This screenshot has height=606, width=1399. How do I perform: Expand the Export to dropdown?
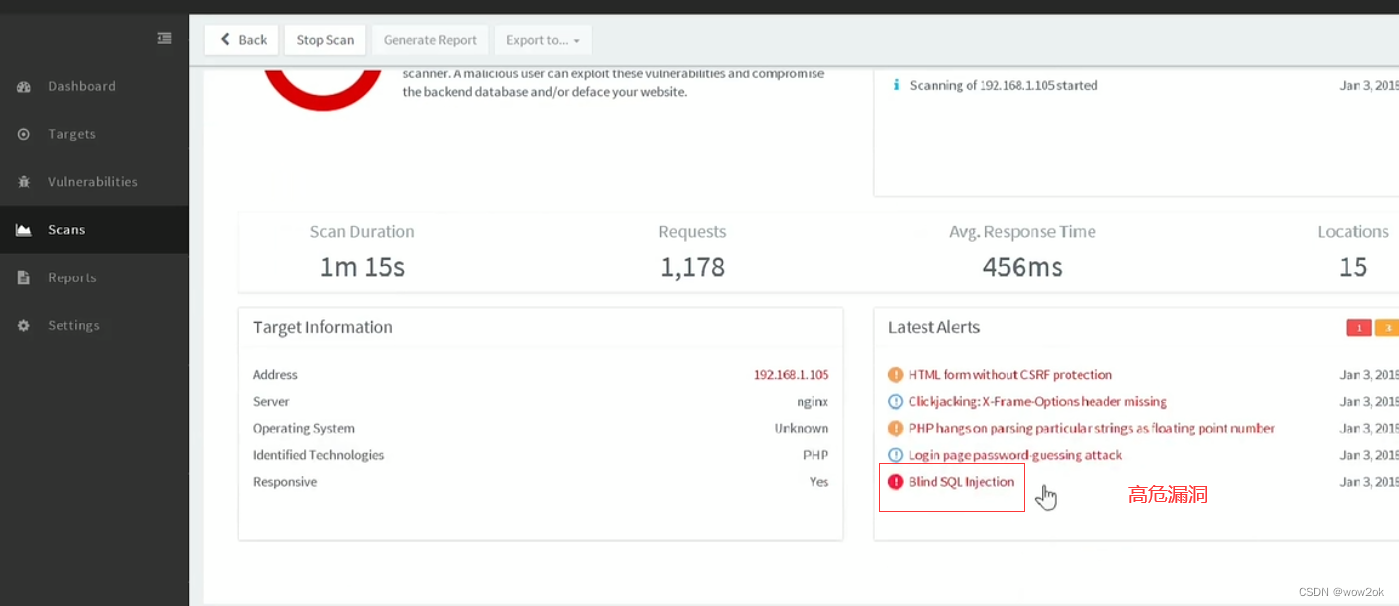coord(543,40)
